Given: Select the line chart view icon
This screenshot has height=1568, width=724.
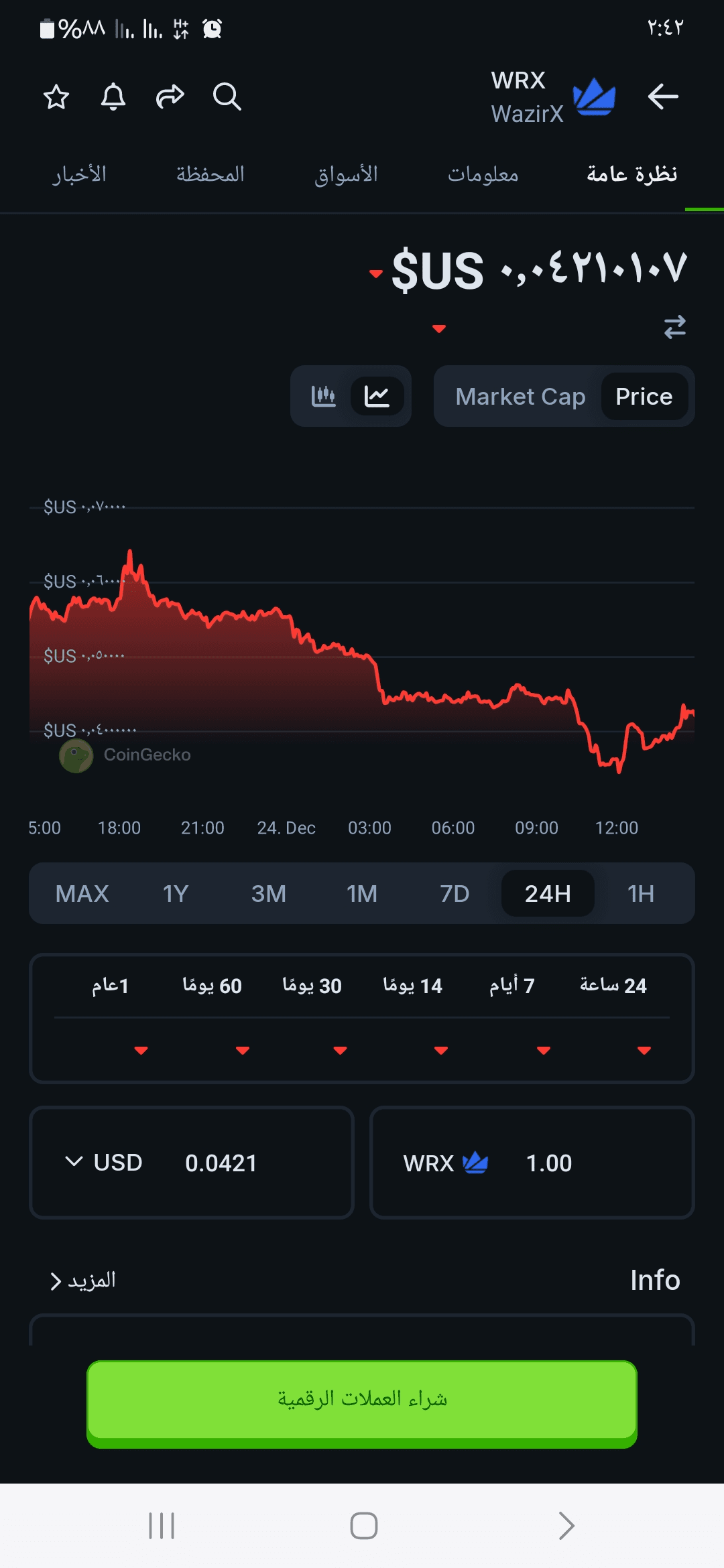Looking at the screenshot, I should 377,396.
